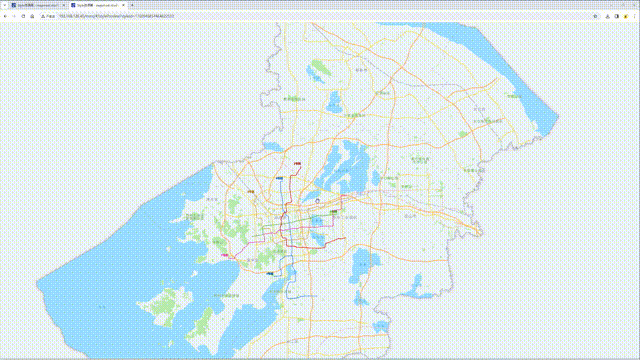This screenshot has height=360, width=640.
Task: Close the first browser tab
Action: (x=63, y=5)
